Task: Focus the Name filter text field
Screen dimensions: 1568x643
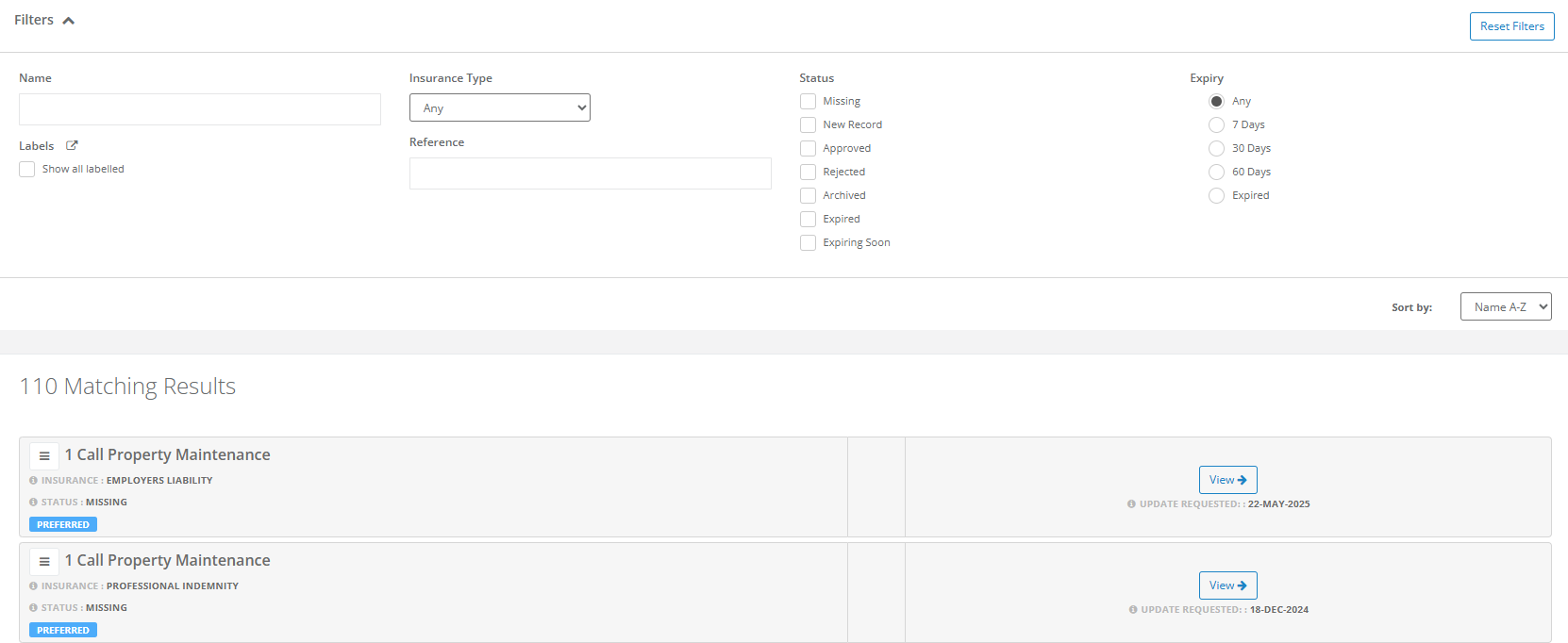Action: pyautogui.click(x=200, y=109)
